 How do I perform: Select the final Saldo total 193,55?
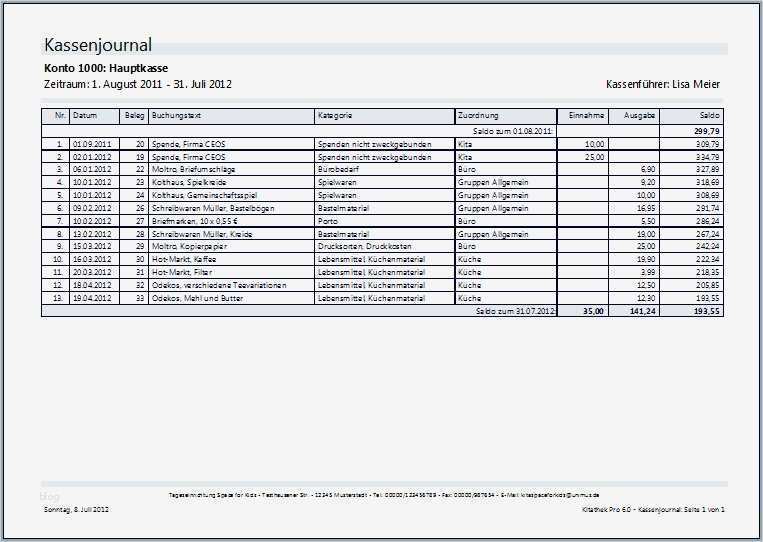click(707, 311)
